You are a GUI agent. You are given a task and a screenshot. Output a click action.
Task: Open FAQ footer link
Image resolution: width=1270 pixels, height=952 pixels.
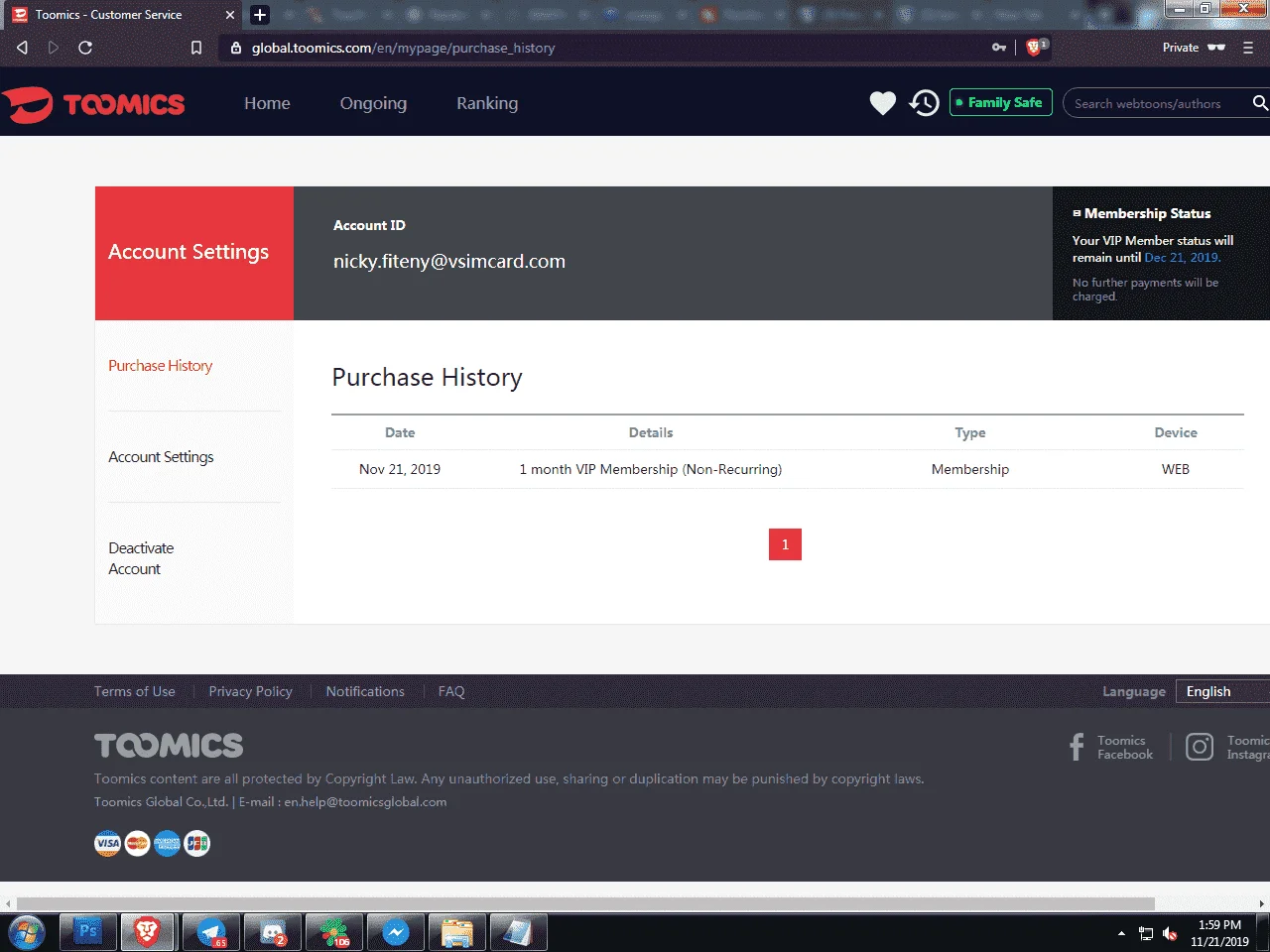[x=451, y=691]
